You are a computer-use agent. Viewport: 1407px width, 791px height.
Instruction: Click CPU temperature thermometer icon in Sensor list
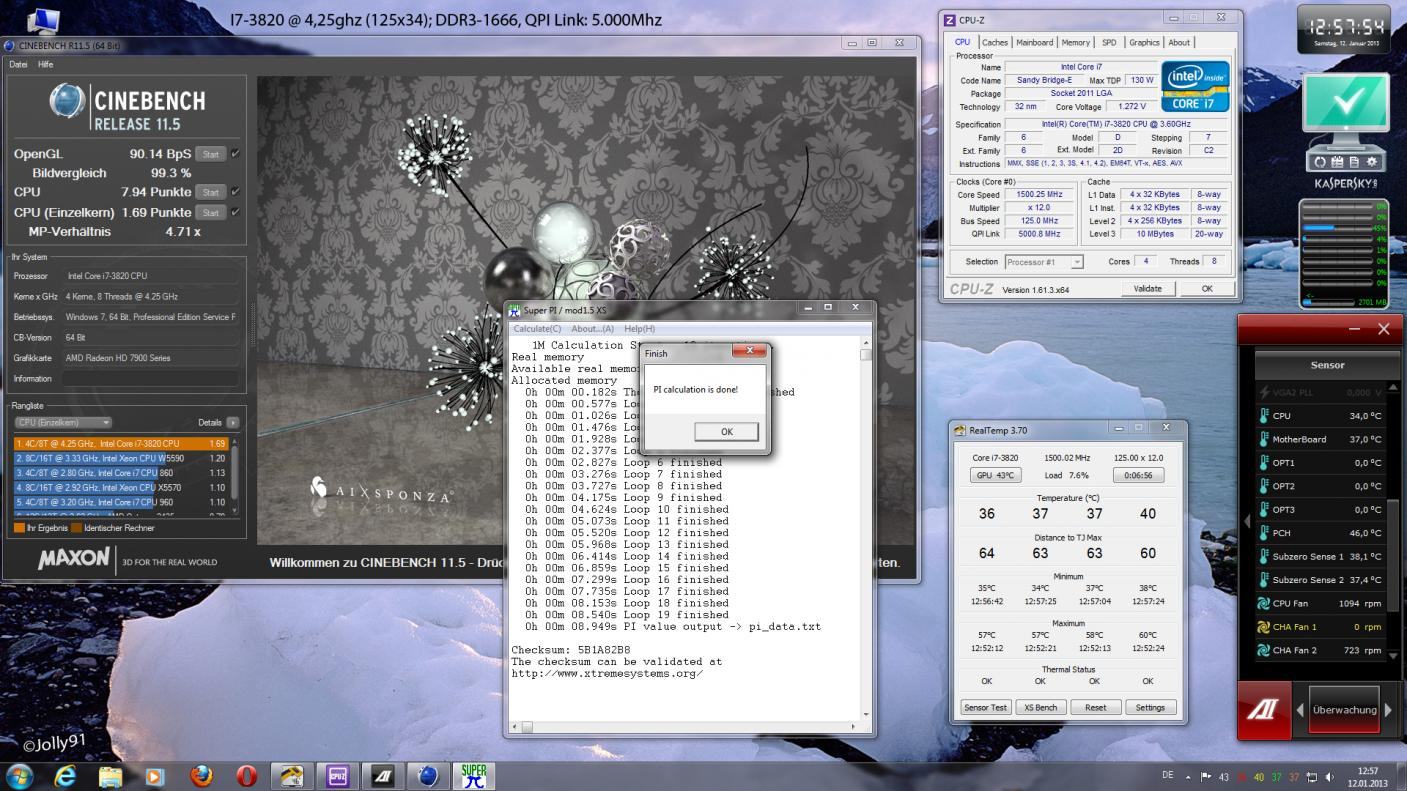click(1263, 416)
